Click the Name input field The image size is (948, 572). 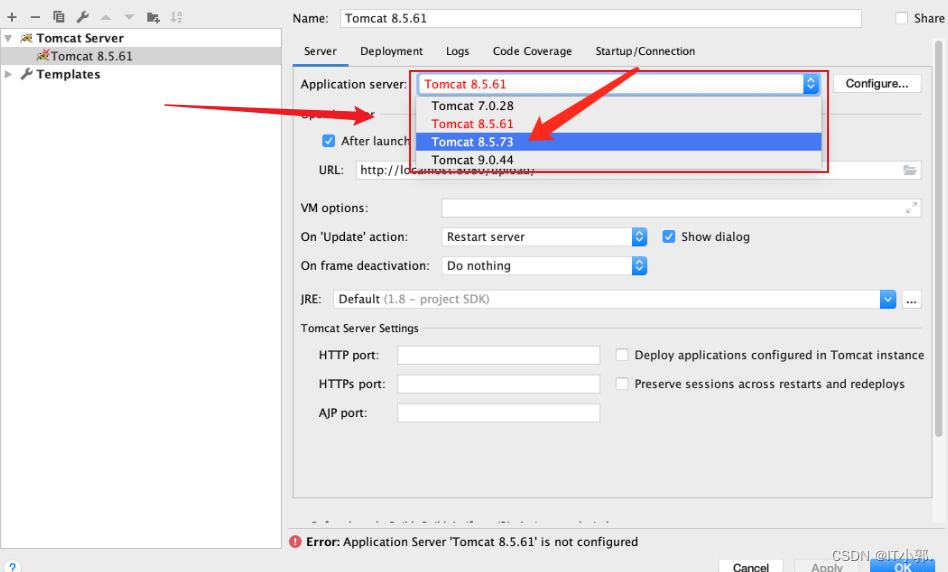(x=601, y=18)
